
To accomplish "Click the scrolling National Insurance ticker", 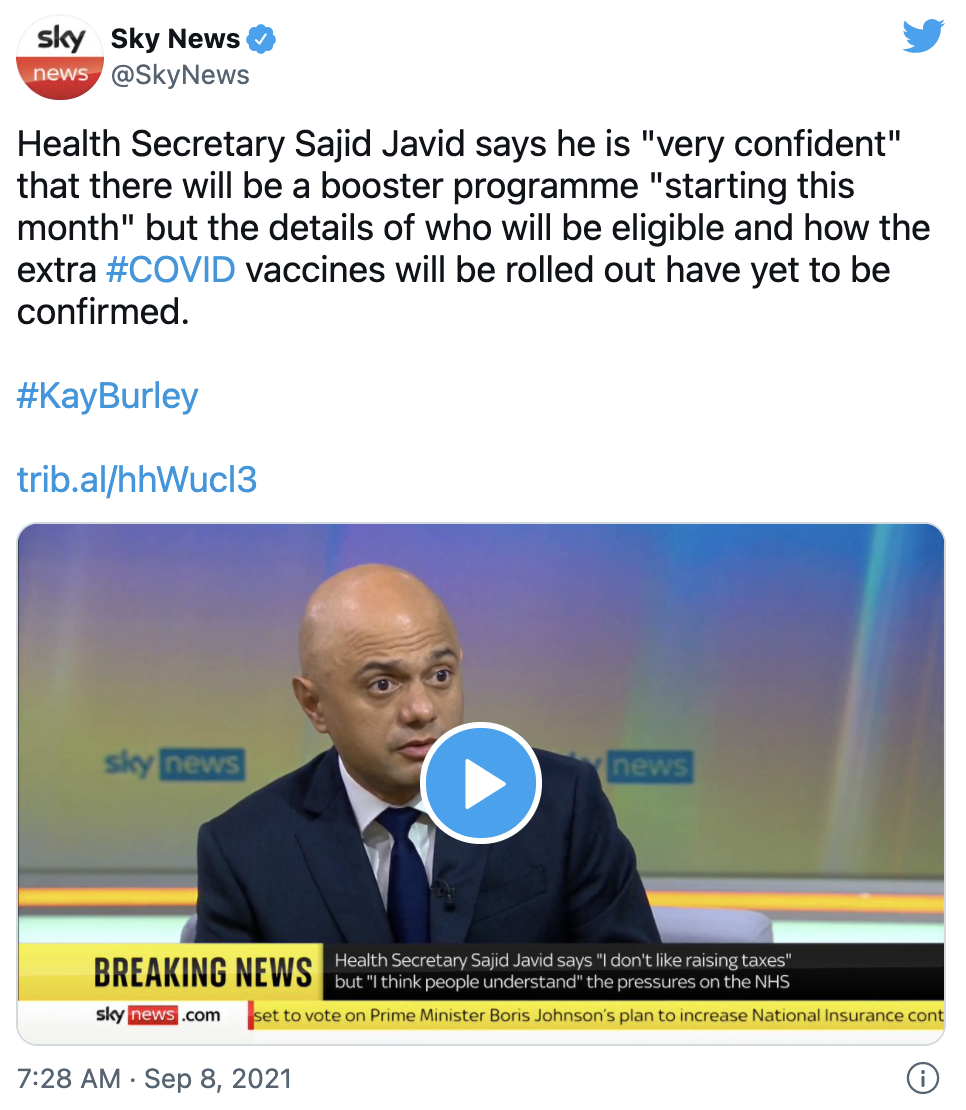I will click(596, 1015).
